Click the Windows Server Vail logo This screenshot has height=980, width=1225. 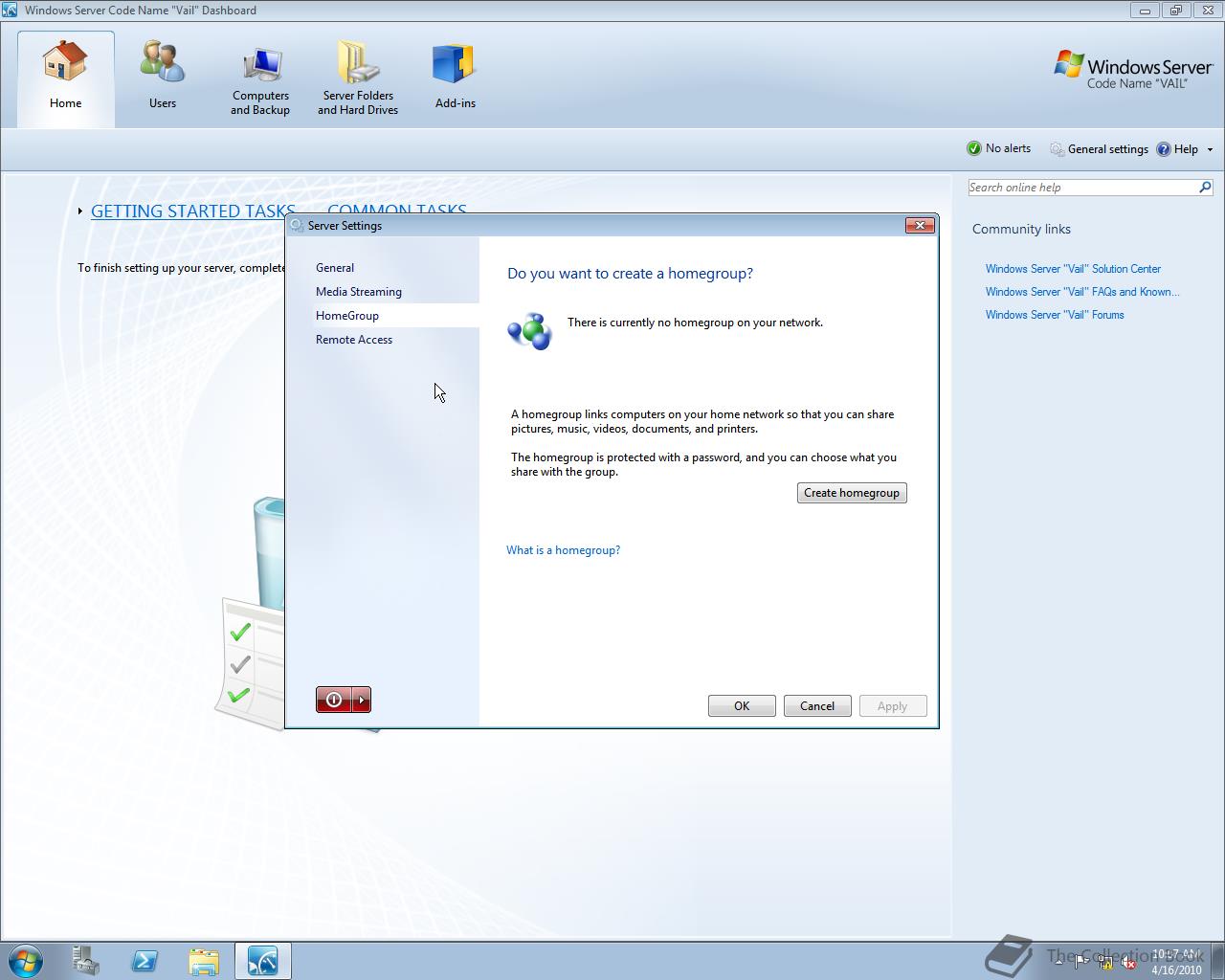pos(1134,70)
